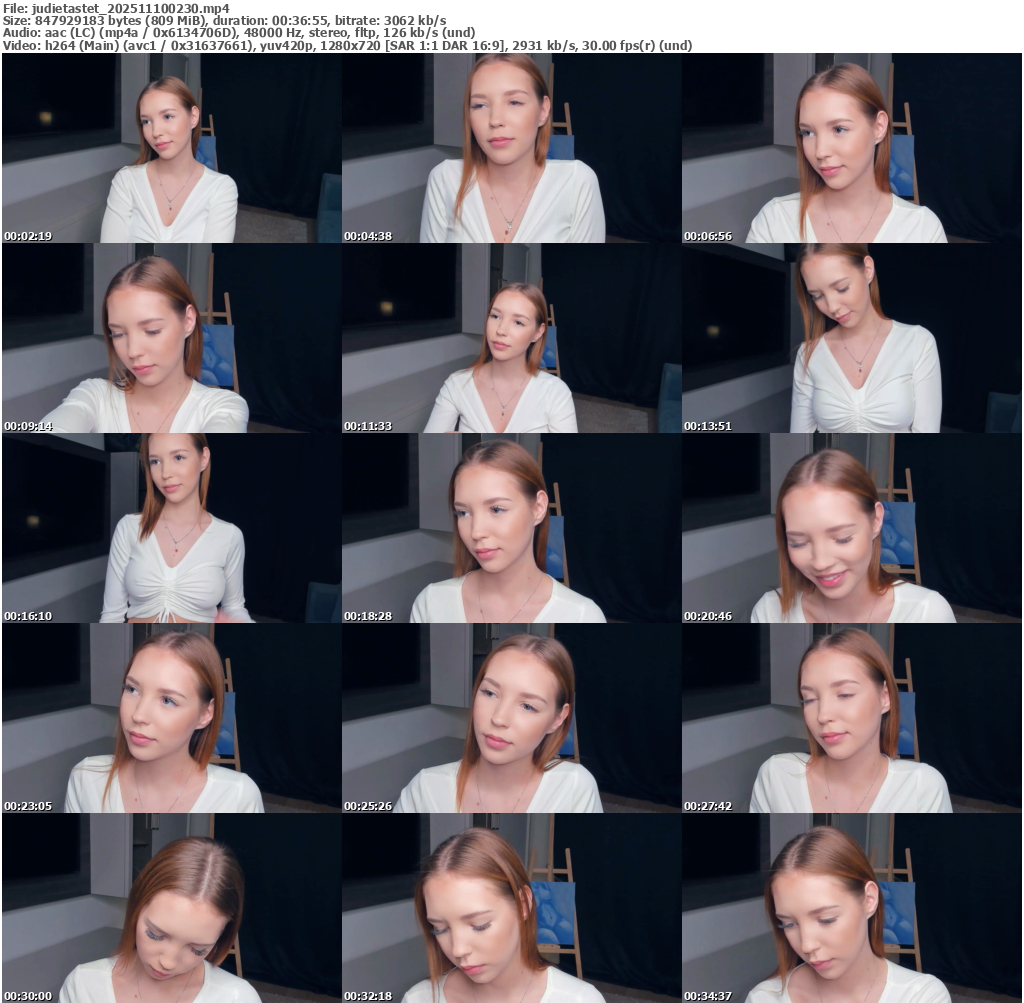Select the thumbnail stamped 00:18:28
This screenshot has width=1024, height=1003.
511,528
